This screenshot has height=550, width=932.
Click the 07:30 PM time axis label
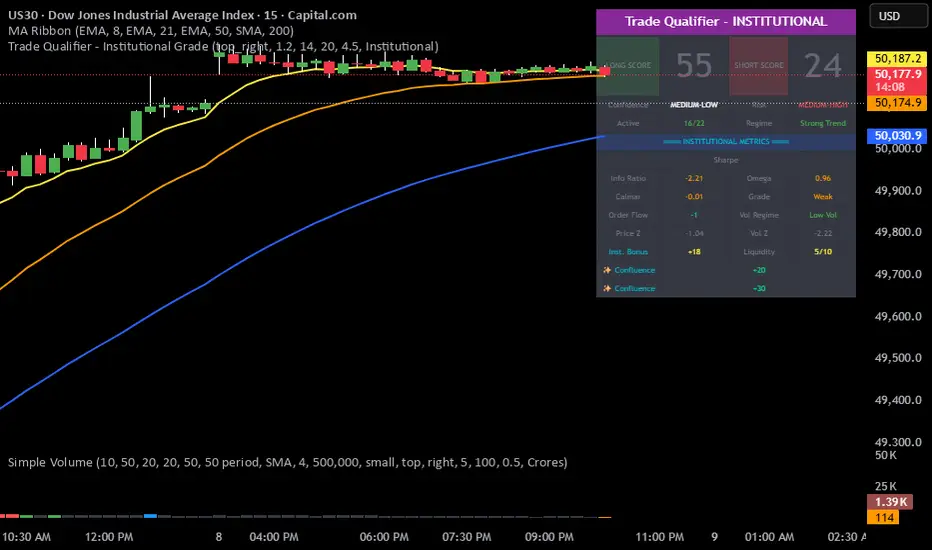(x=467, y=537)
